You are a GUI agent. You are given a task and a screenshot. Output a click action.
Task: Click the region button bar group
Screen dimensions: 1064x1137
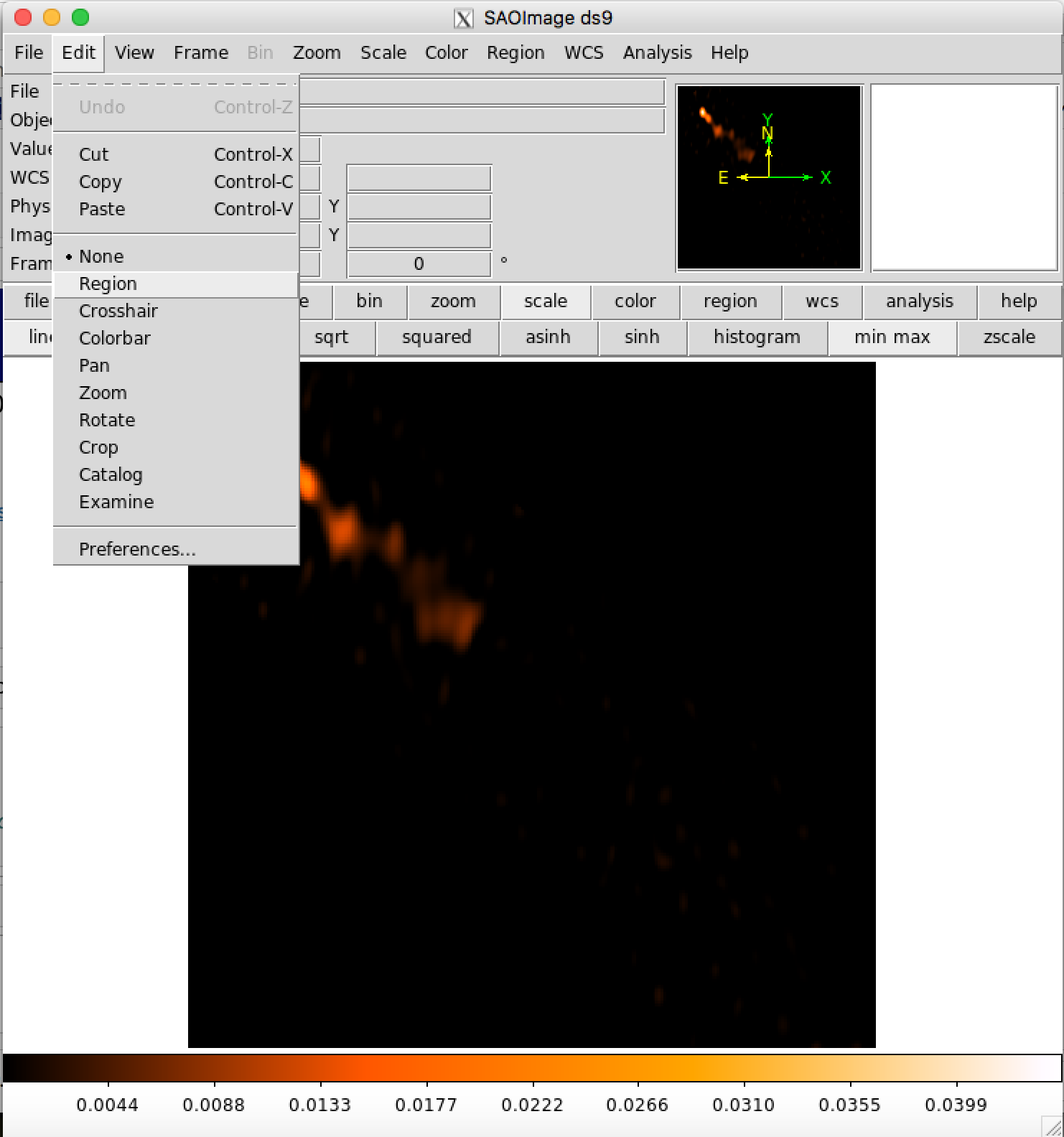(x=730, y=301)
